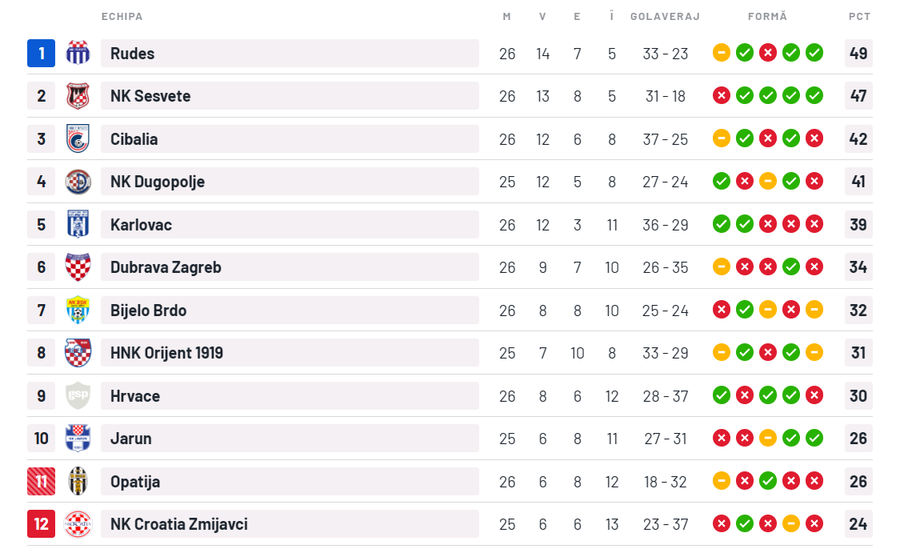Viewport: 900px width, 557px height.
Task: Click the blue position 1 badge
Action: pos(41,53)
